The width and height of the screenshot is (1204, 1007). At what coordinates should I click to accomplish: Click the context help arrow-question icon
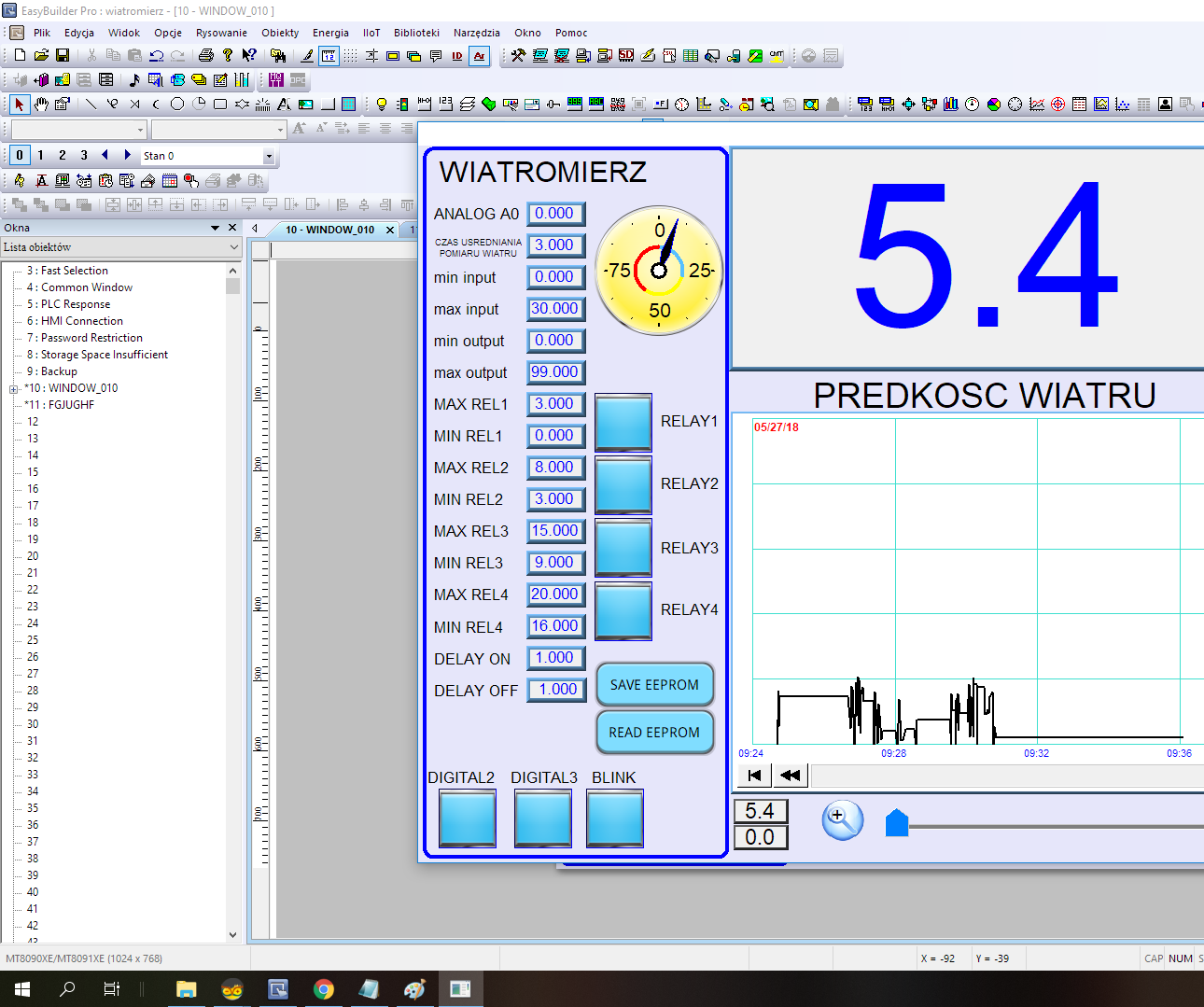[249, 55]
